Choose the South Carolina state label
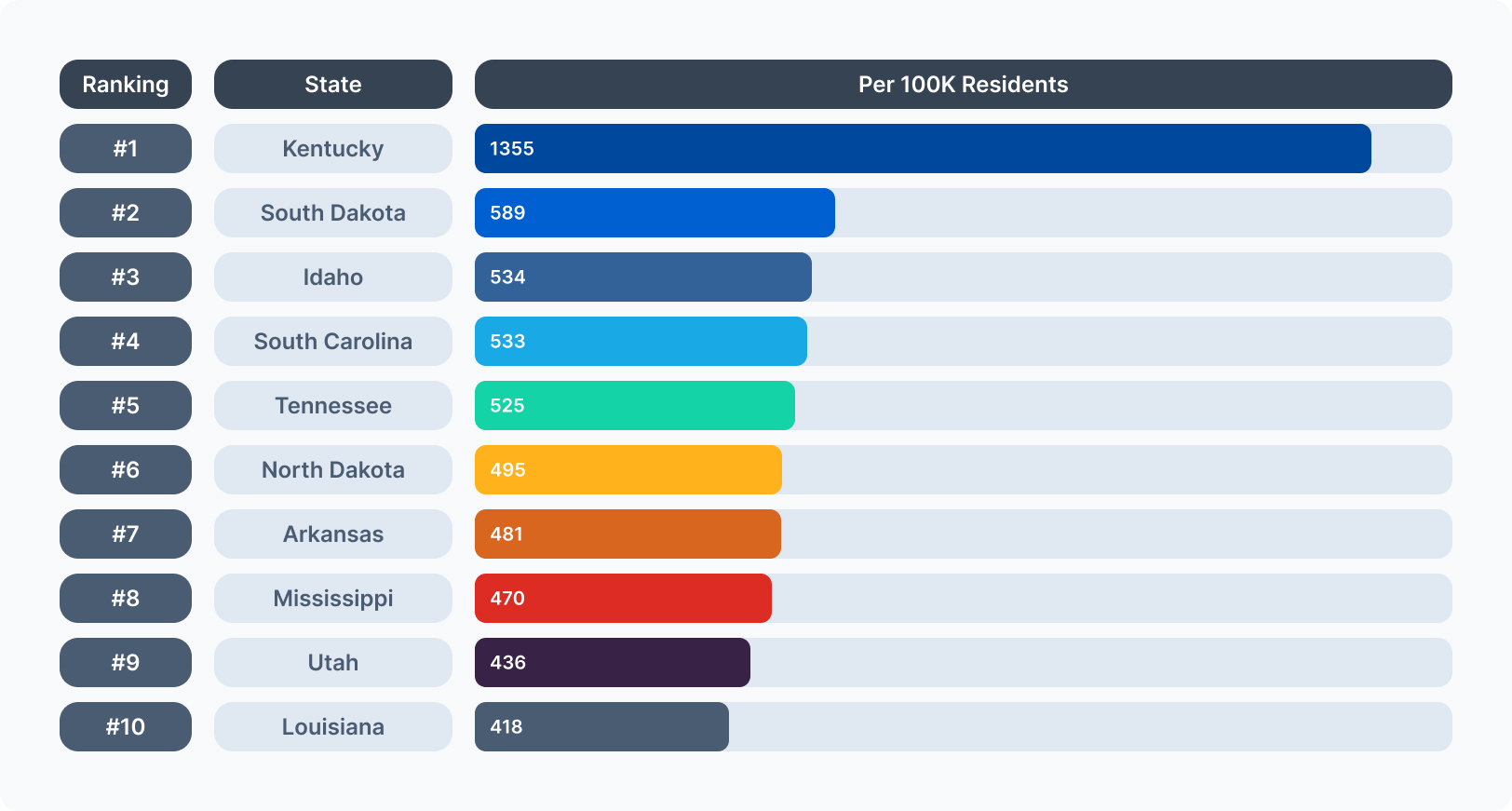The width and height of the screenshot is (1512, 811). (332, 342)
